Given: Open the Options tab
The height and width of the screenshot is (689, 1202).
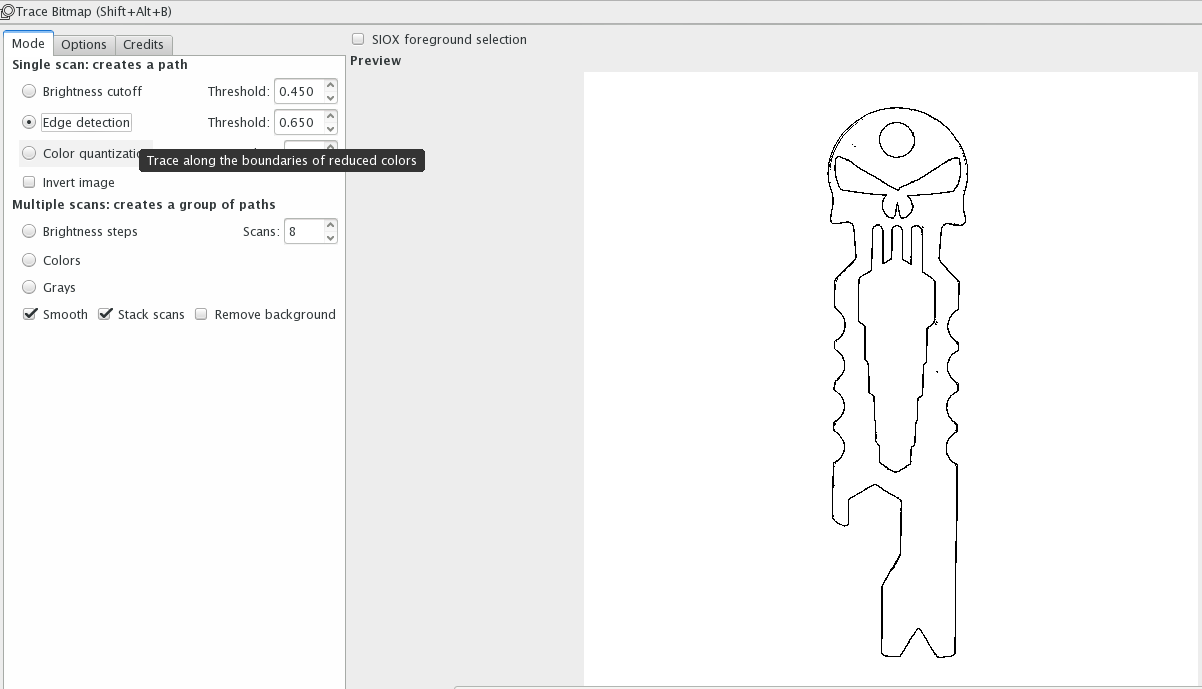Looking at the screenshot, I should [x=84, y=45].
